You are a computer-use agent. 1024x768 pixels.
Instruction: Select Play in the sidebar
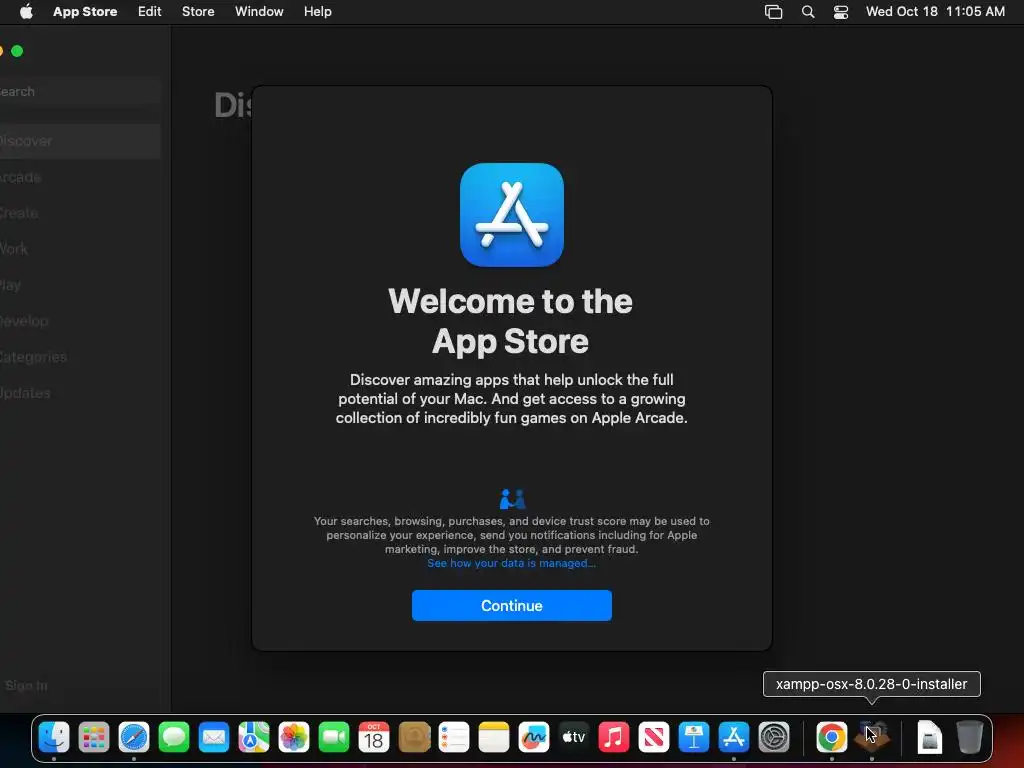(x=78, y=285)
